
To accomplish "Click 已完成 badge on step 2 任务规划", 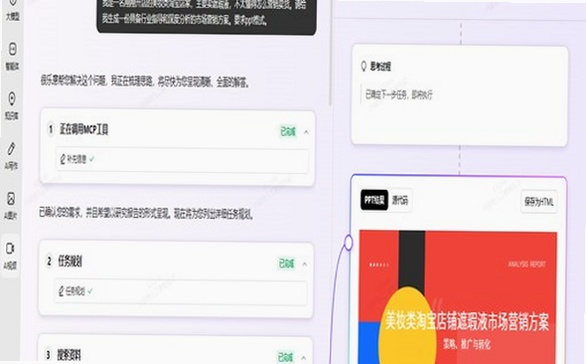I will tap(287, 263).
